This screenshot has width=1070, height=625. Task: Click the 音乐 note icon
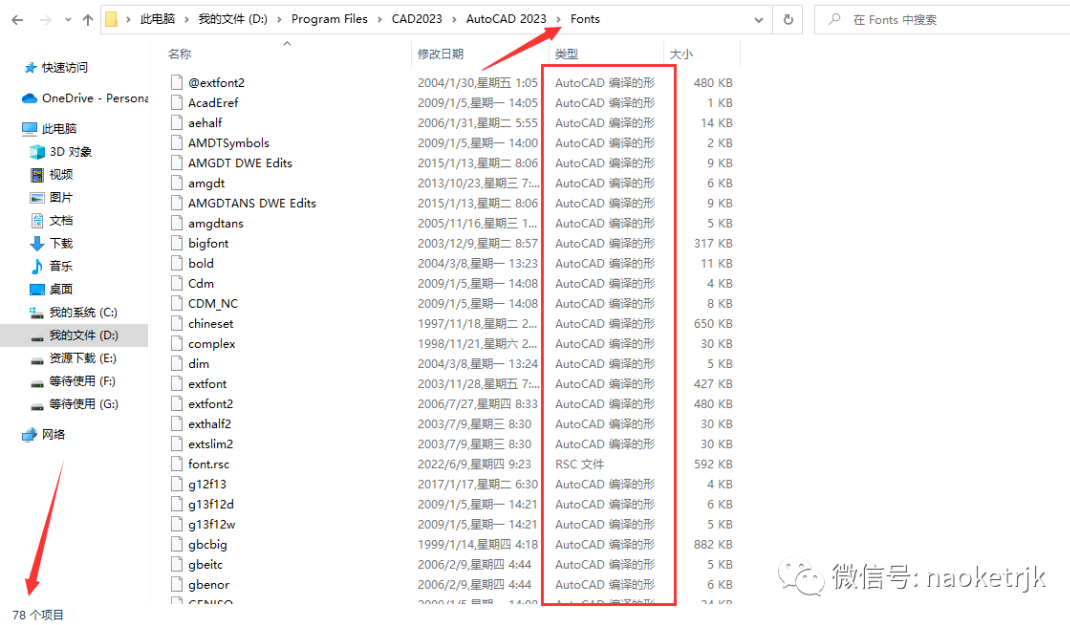(37, 266)
